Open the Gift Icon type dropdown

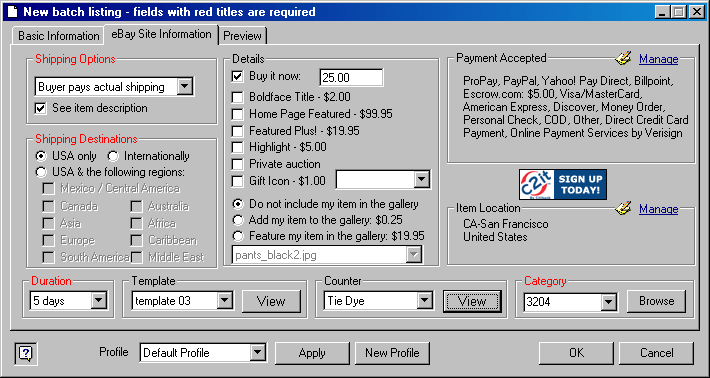[x=422, y=180]
